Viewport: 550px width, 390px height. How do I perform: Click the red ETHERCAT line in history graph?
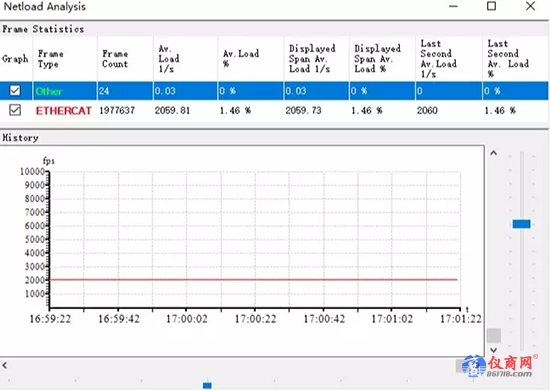[x=254, y=280]
